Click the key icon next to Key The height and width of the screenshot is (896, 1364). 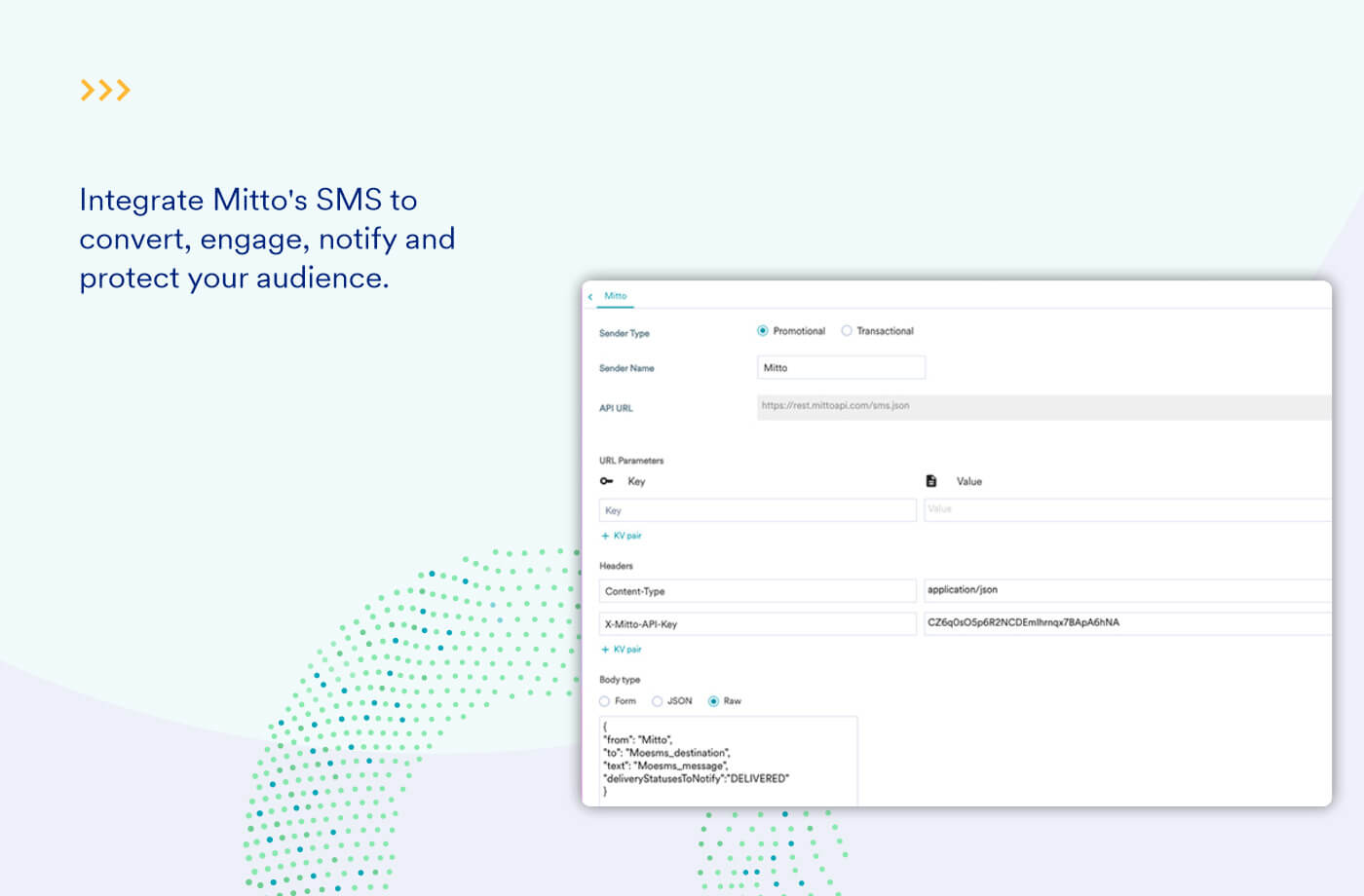[x=606, y=481]
